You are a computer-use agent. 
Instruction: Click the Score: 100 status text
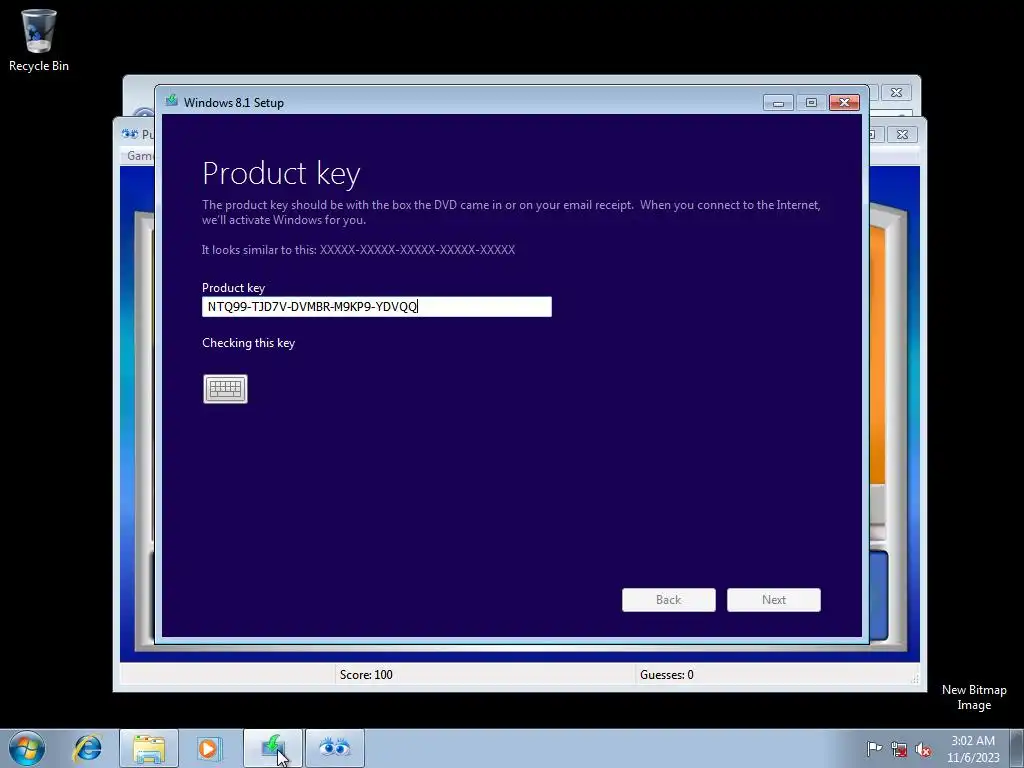click(366, 675)
